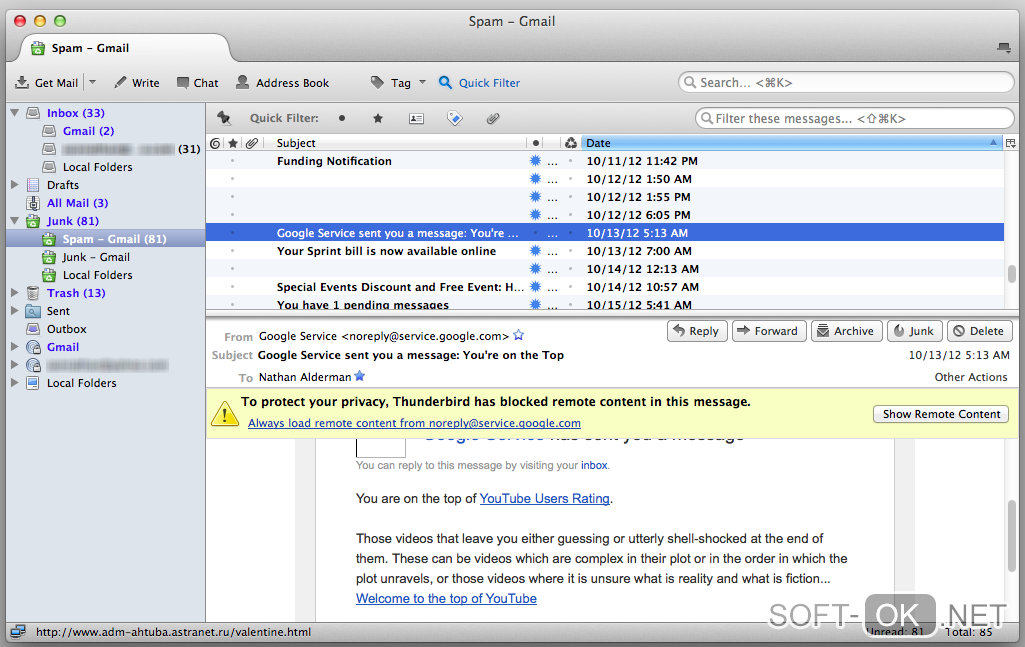Sort by the read status column header
1025x647 pixels.
click(536, 143)
